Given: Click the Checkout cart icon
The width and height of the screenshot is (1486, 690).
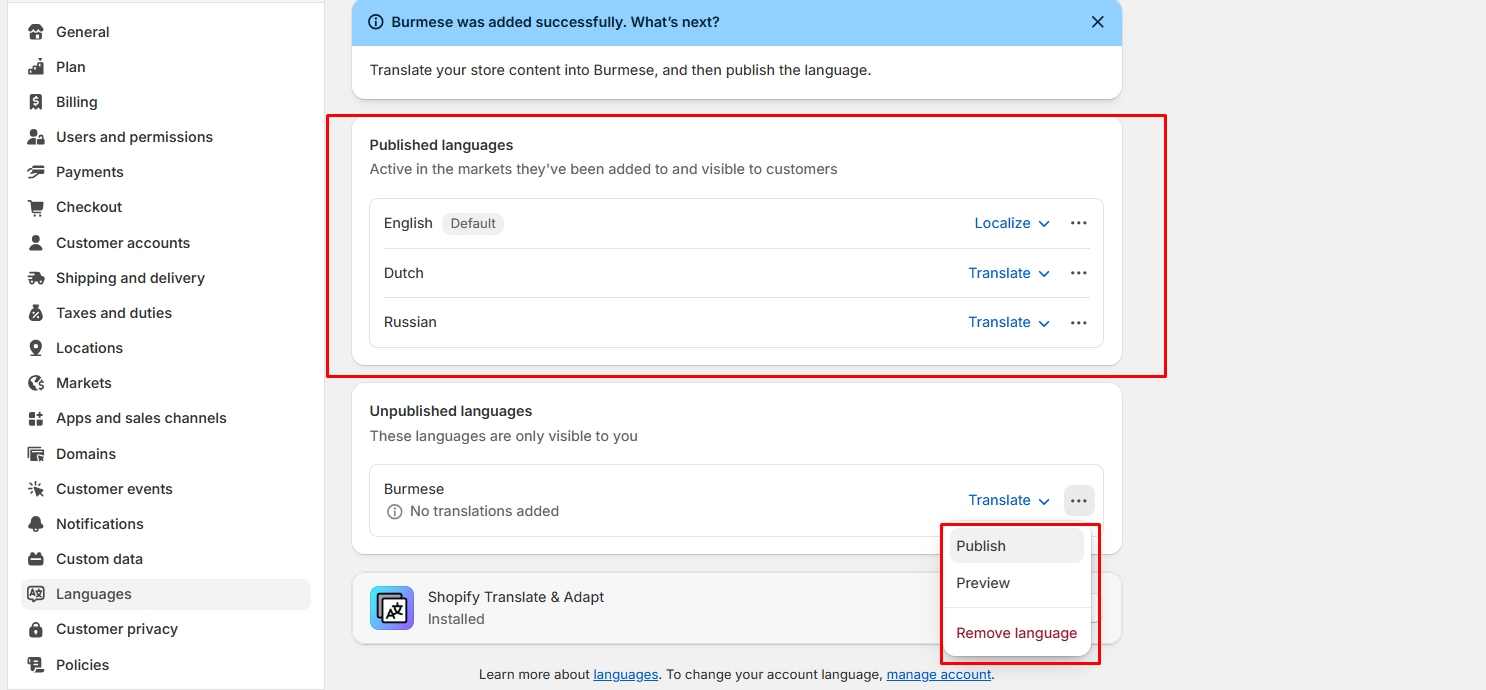Looking at the screenshot, I should pyautogui.click(x=36, y=207).
